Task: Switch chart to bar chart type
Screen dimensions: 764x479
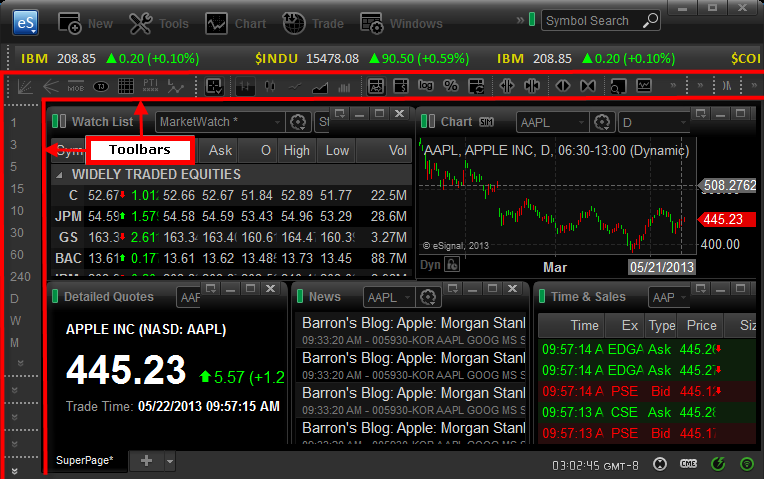Action: (x=245, y=87)
